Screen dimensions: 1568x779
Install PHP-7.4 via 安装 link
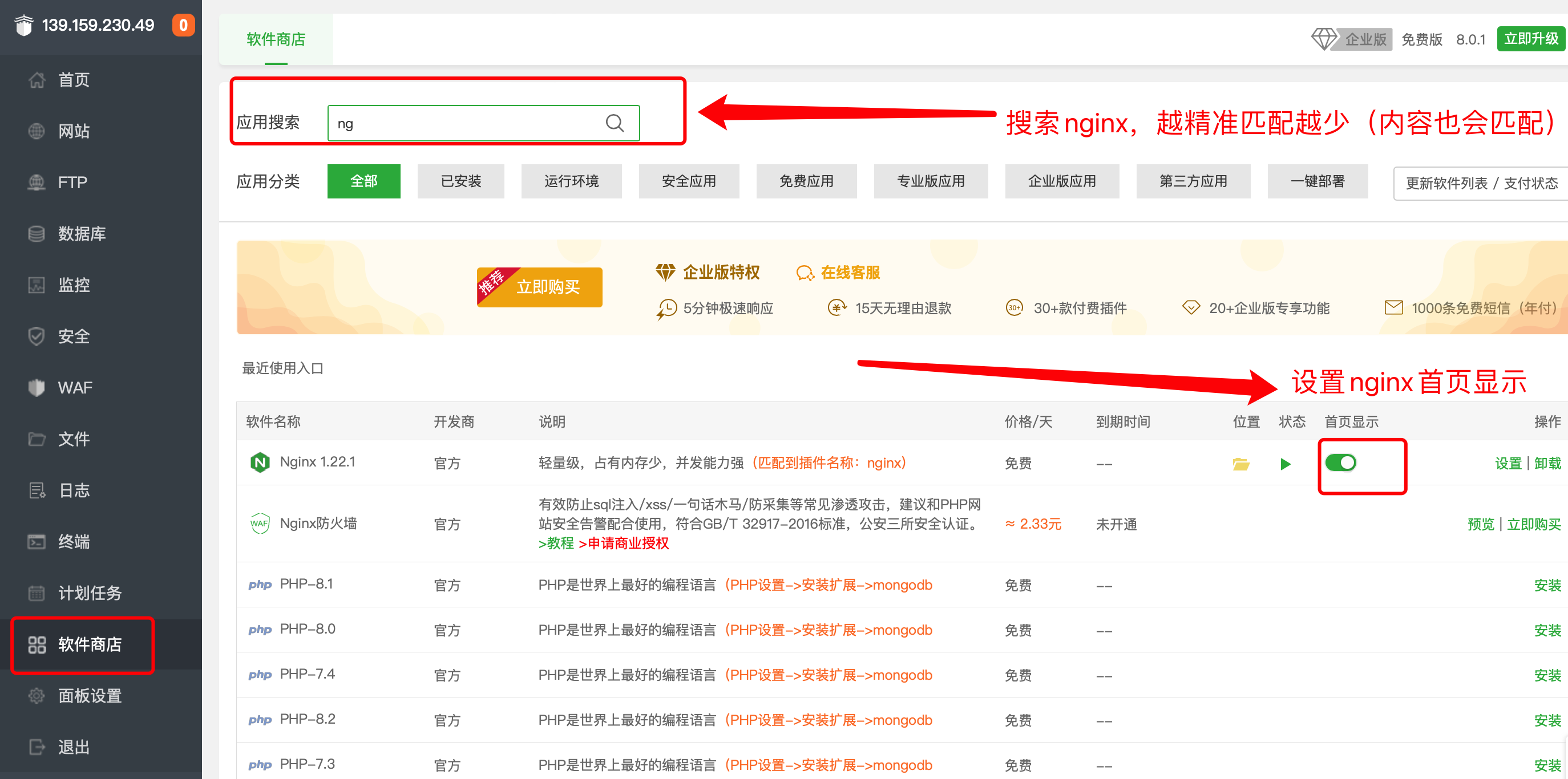pyautogui.click(x=1547, y=675)
